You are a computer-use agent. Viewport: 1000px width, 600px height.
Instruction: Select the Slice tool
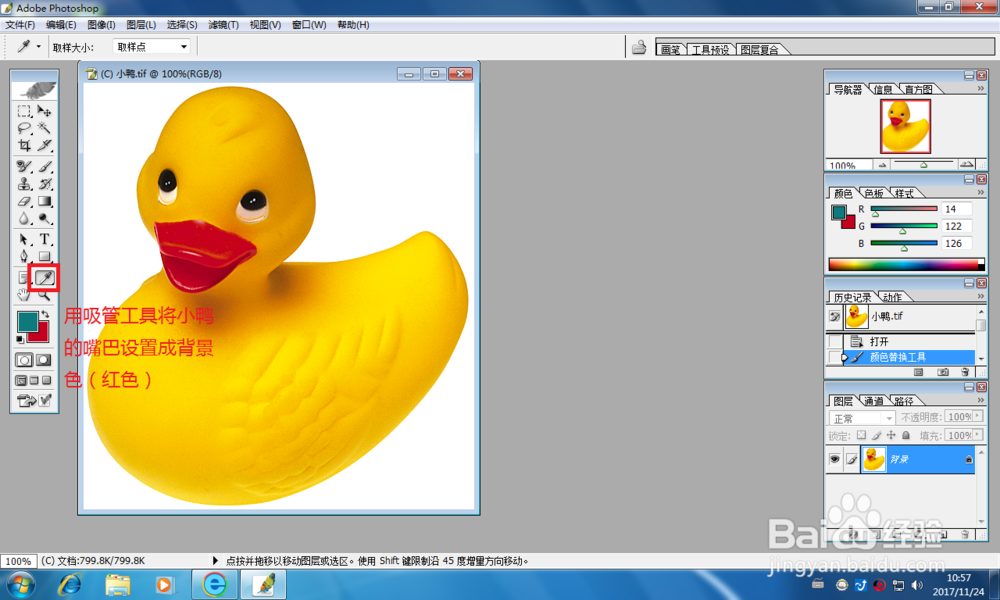[44, 145]
